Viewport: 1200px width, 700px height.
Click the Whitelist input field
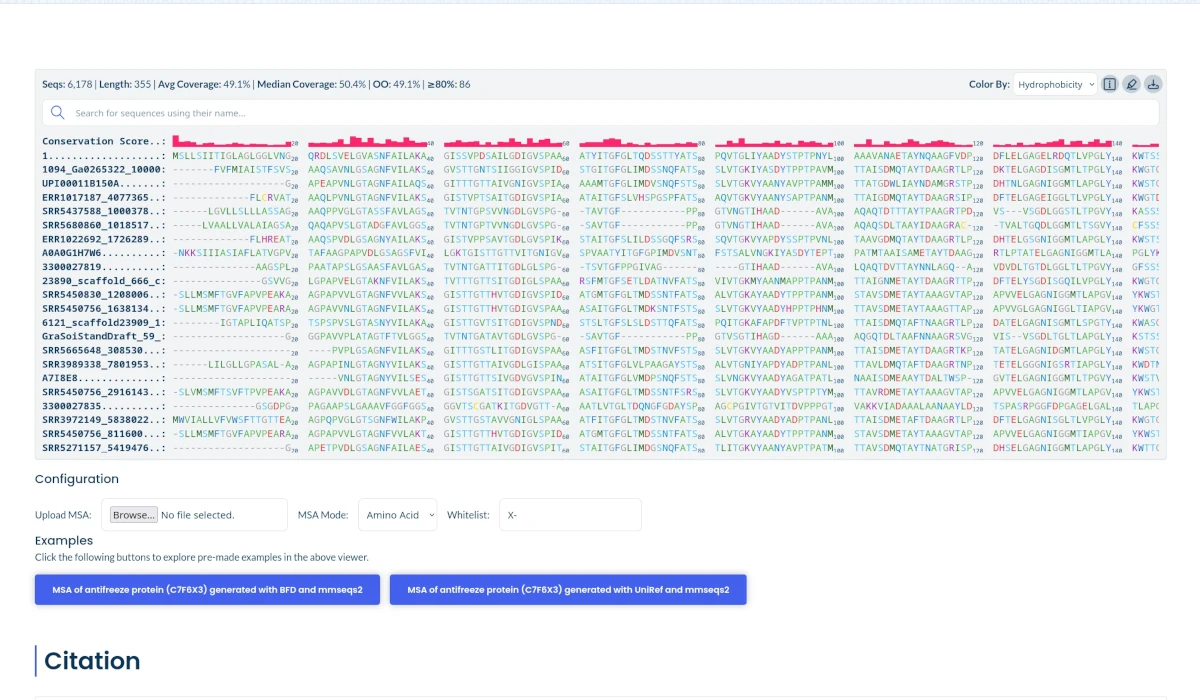click(570, 515)
